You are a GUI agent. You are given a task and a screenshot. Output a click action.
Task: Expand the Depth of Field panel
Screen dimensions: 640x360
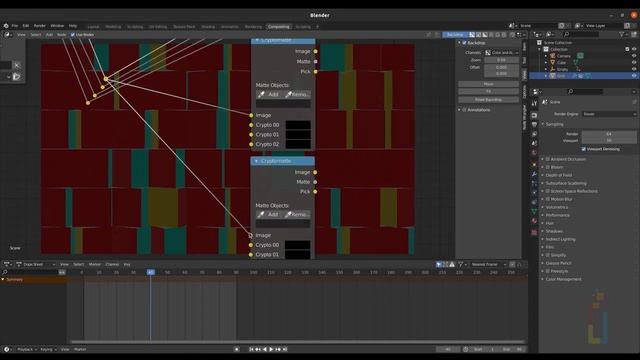pos(559,175)
